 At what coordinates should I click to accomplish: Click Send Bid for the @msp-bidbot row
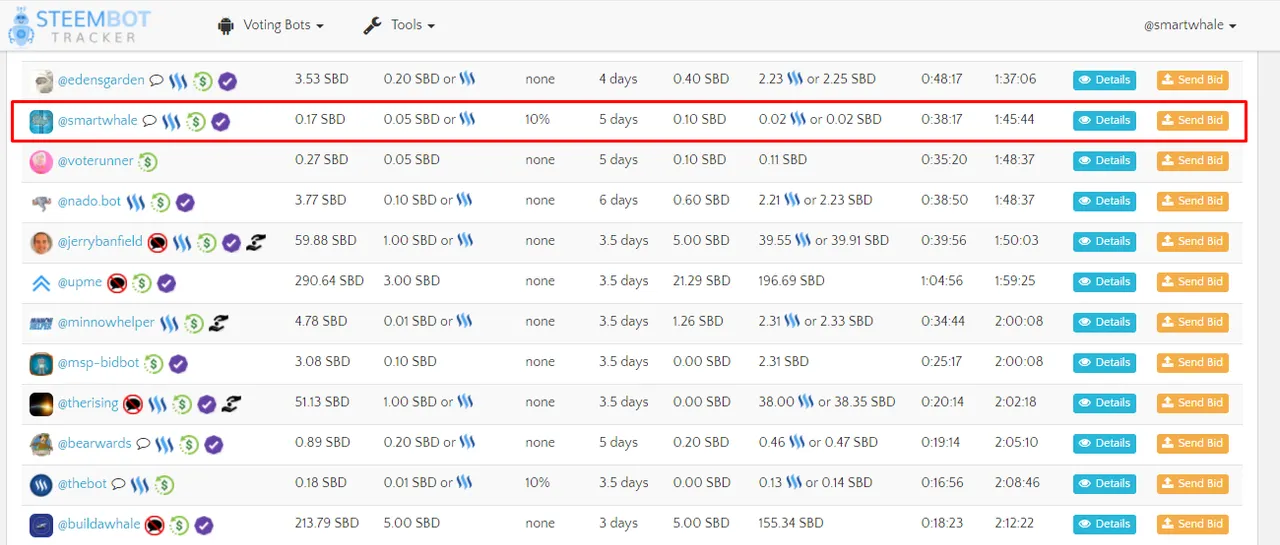[x=1192, y=362]
